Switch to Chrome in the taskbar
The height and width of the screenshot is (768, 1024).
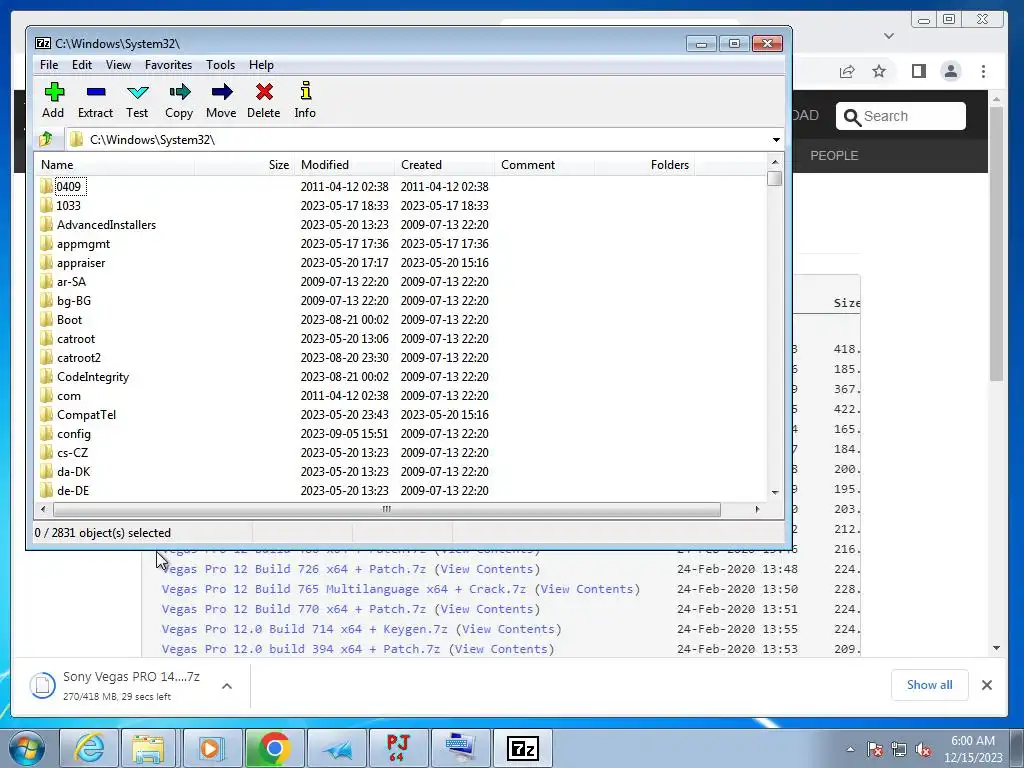[274, 748]
